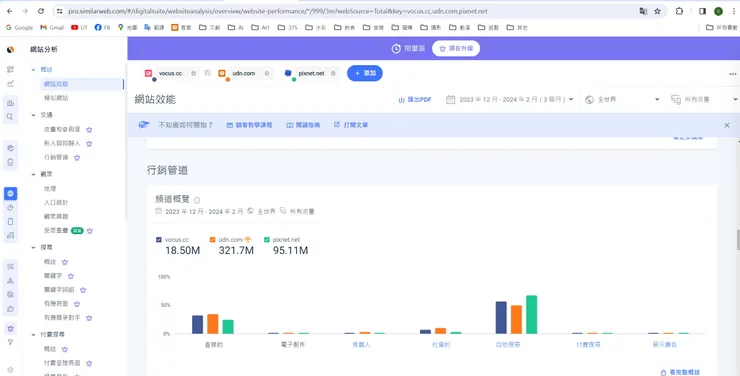
Task: Remove vocus.cc from comparison
Action: click(193, 73)
